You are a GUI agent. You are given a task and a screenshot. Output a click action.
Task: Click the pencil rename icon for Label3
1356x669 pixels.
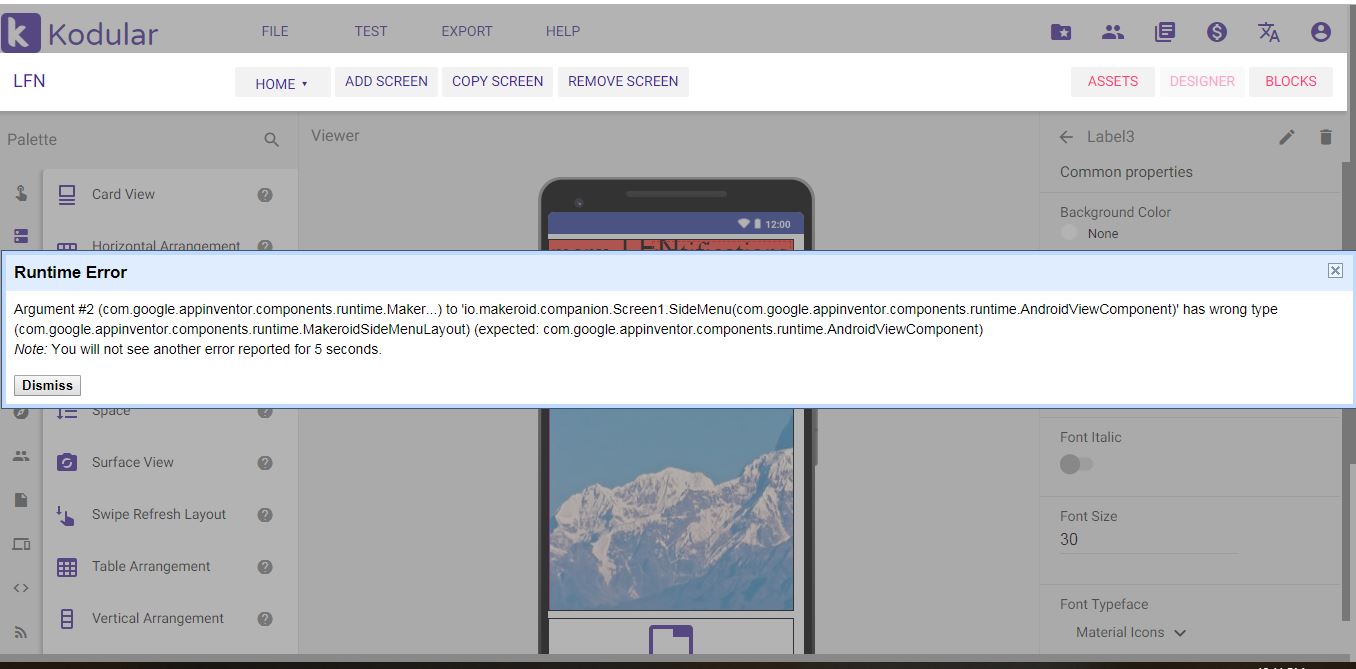tap(1287, 137)
